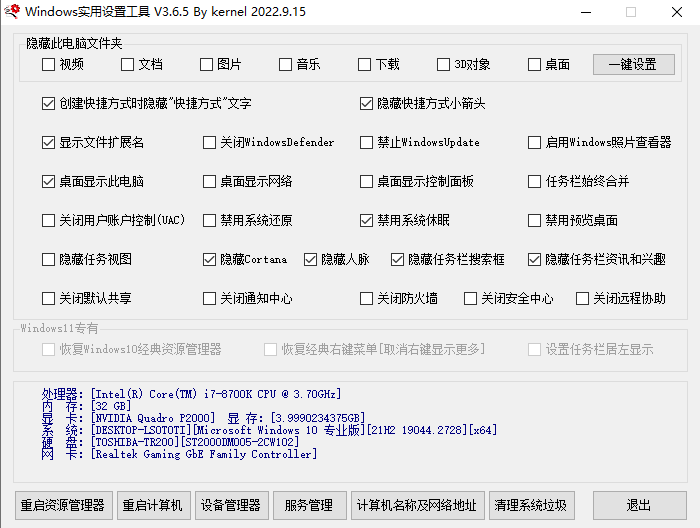700x528 pixels.
Task: Click the memory info text [32 GB]
Action: point(111,406)
